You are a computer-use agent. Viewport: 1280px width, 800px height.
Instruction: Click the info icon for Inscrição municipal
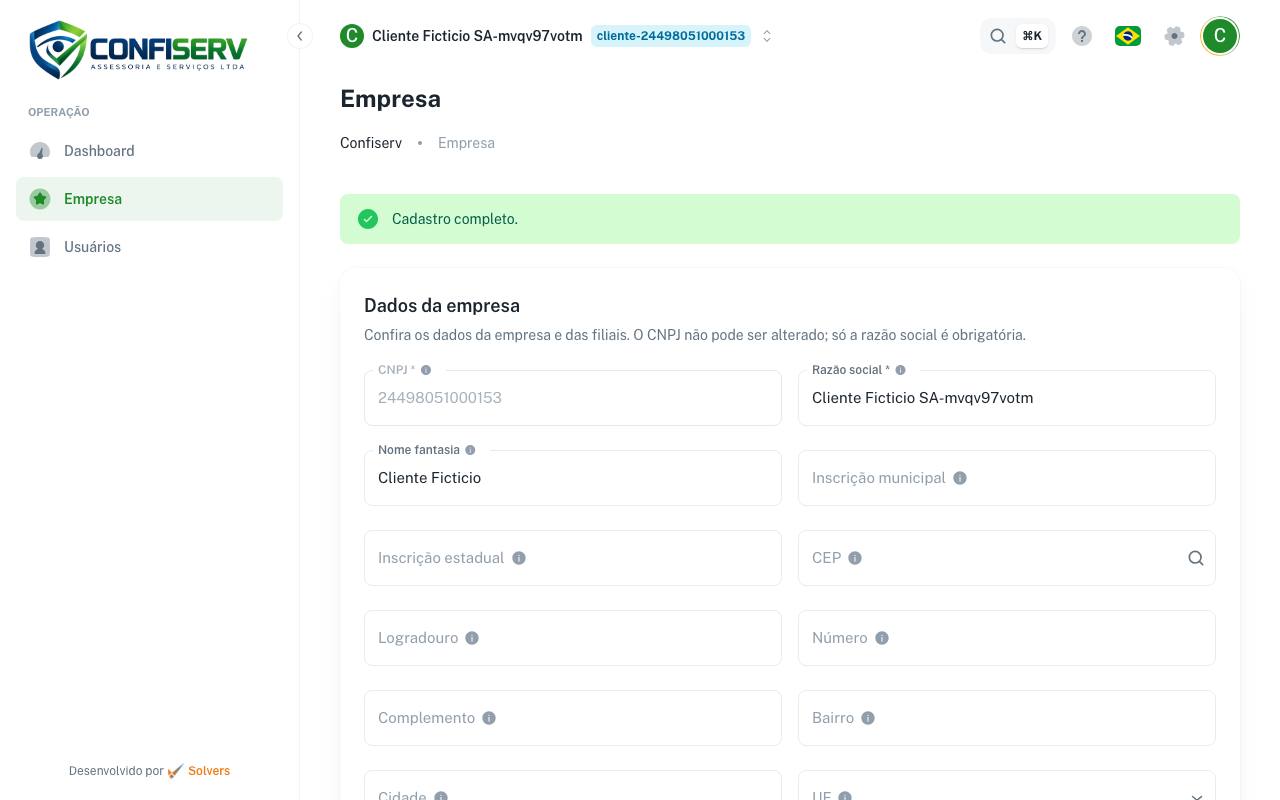(960, 478)
